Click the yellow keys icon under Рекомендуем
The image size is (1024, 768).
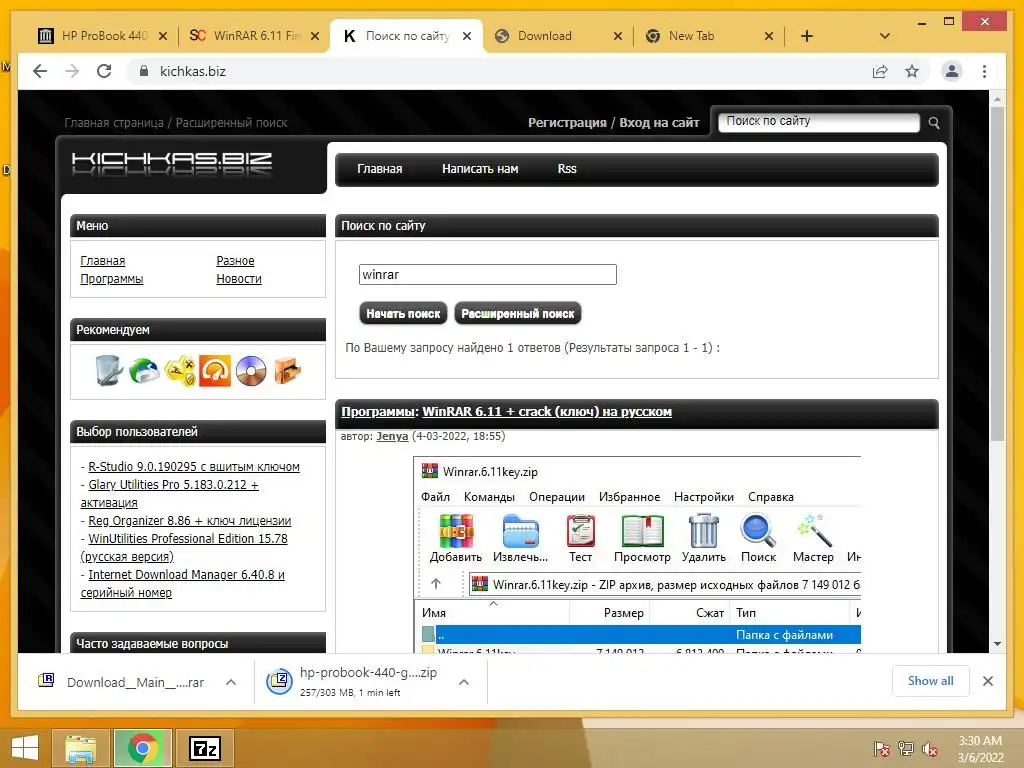(x=180, y=371)
